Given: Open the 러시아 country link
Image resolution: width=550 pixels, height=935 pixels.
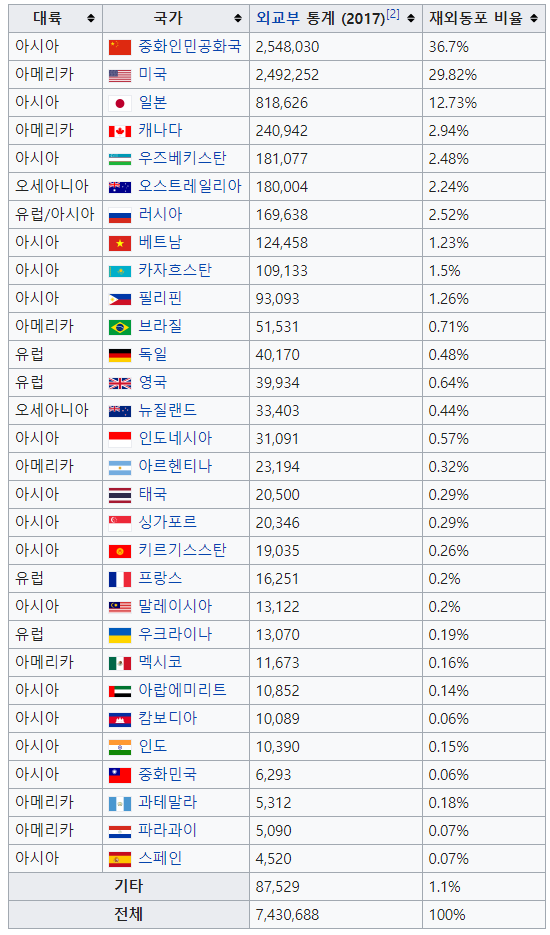Looking at the screenshot, I should 160,215.
